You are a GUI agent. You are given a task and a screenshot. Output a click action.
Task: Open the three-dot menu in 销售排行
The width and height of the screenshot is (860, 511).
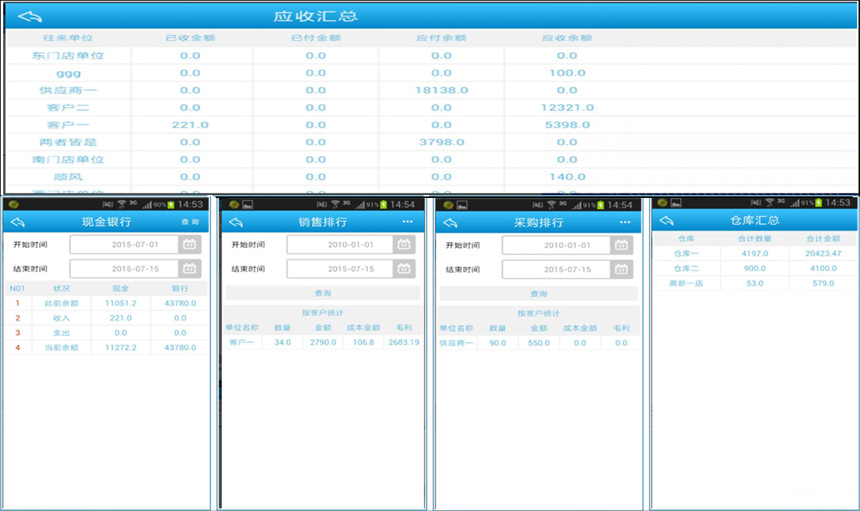coord(407,221)
